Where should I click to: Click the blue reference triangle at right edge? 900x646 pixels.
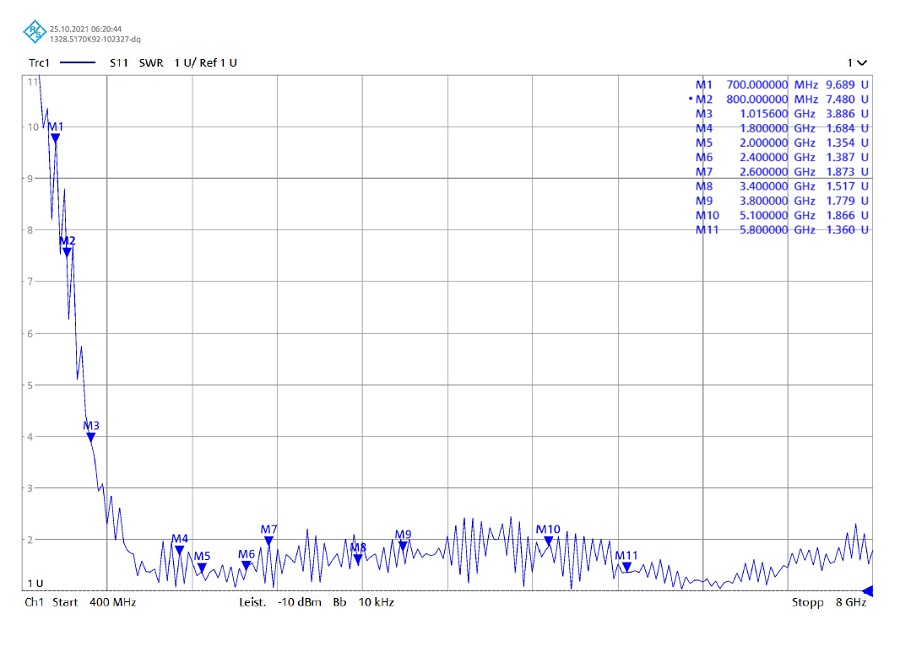(x=867, y=591)
